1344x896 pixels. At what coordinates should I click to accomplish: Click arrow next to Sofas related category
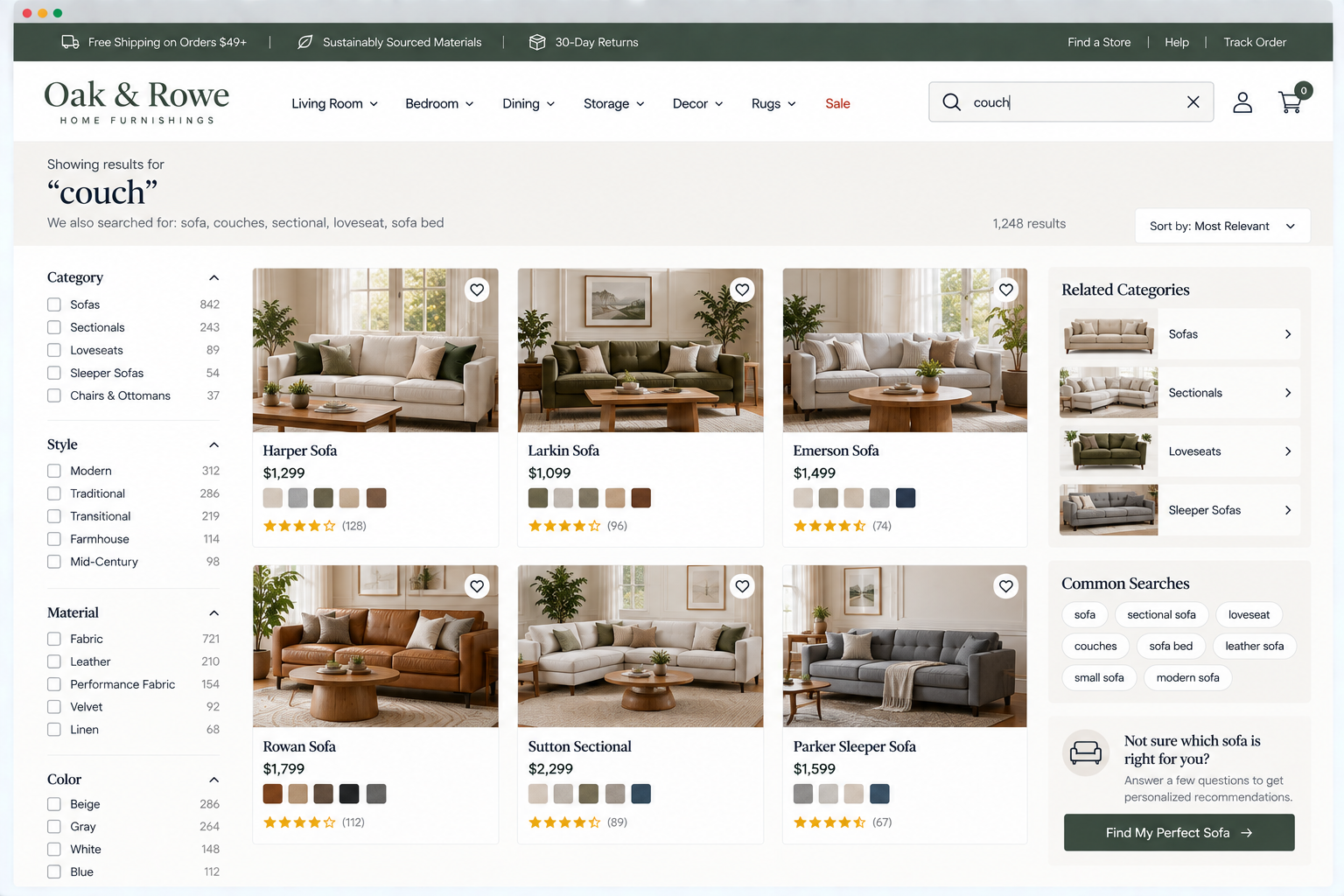(1288, 334)
